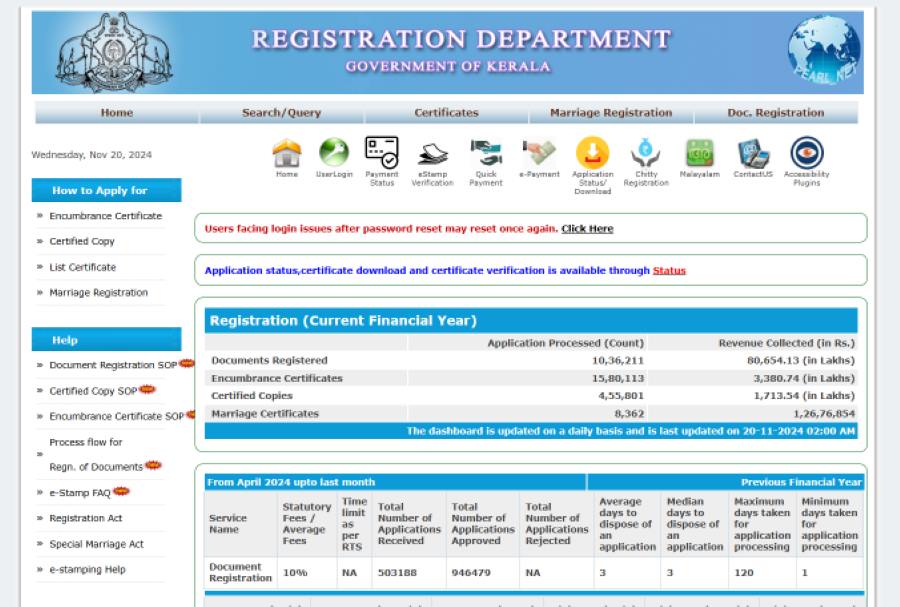Open the Registration Act link
The image size is (900, 607).
tap(86, 518)
